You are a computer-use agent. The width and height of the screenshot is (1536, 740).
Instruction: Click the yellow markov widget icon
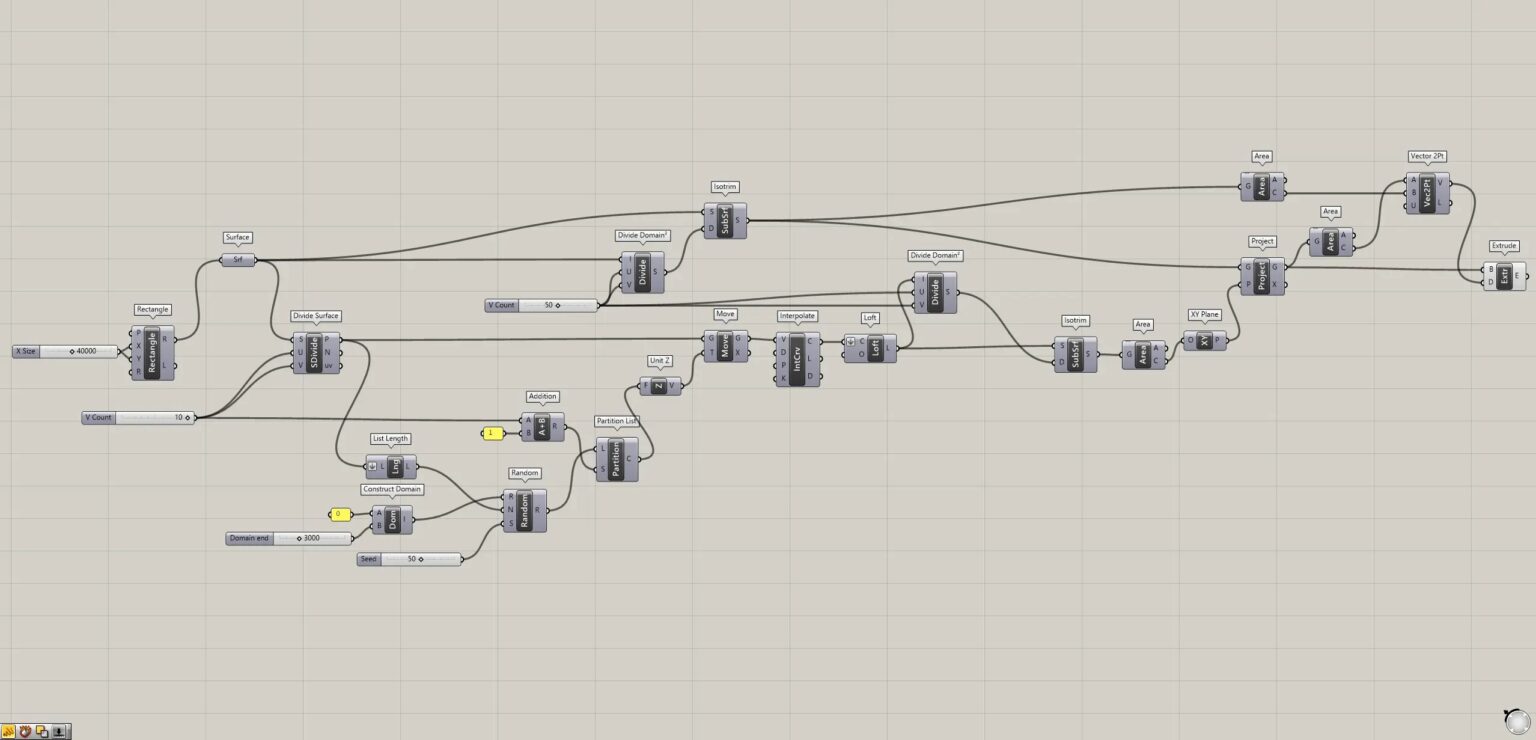point(9,731)
